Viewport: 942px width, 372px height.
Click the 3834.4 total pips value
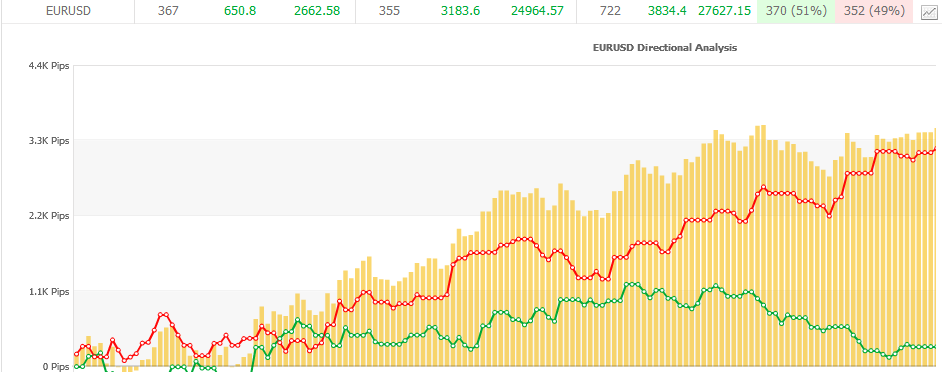point(667,11)
